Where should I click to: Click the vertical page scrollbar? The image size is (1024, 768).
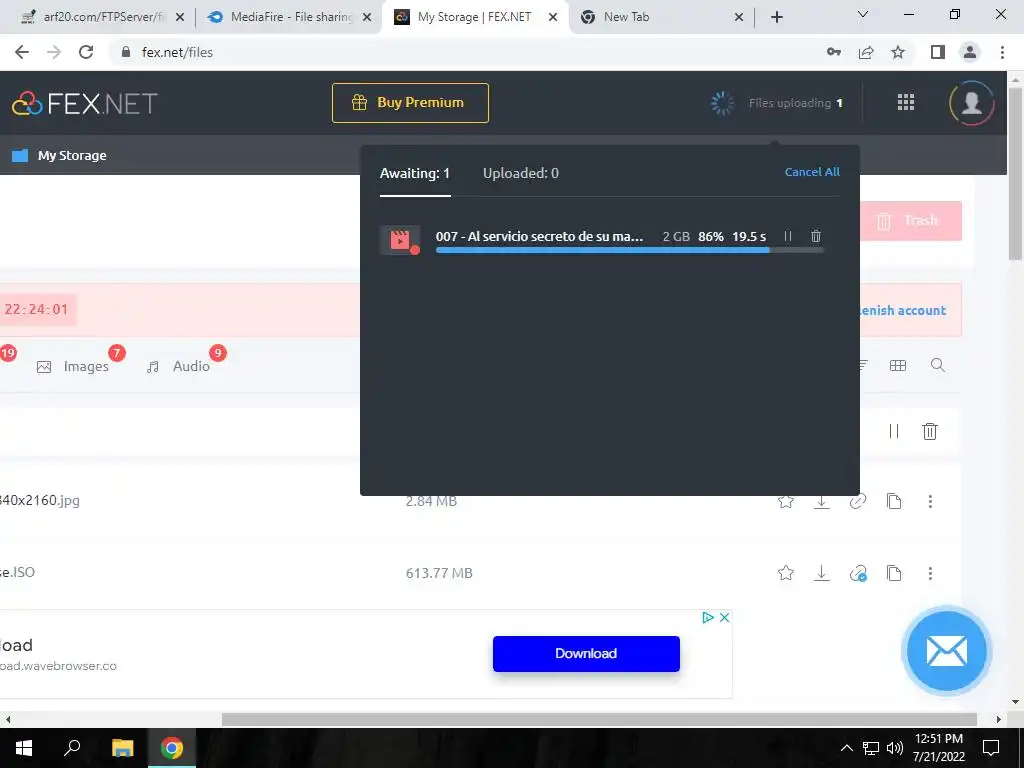(1016, 173)
